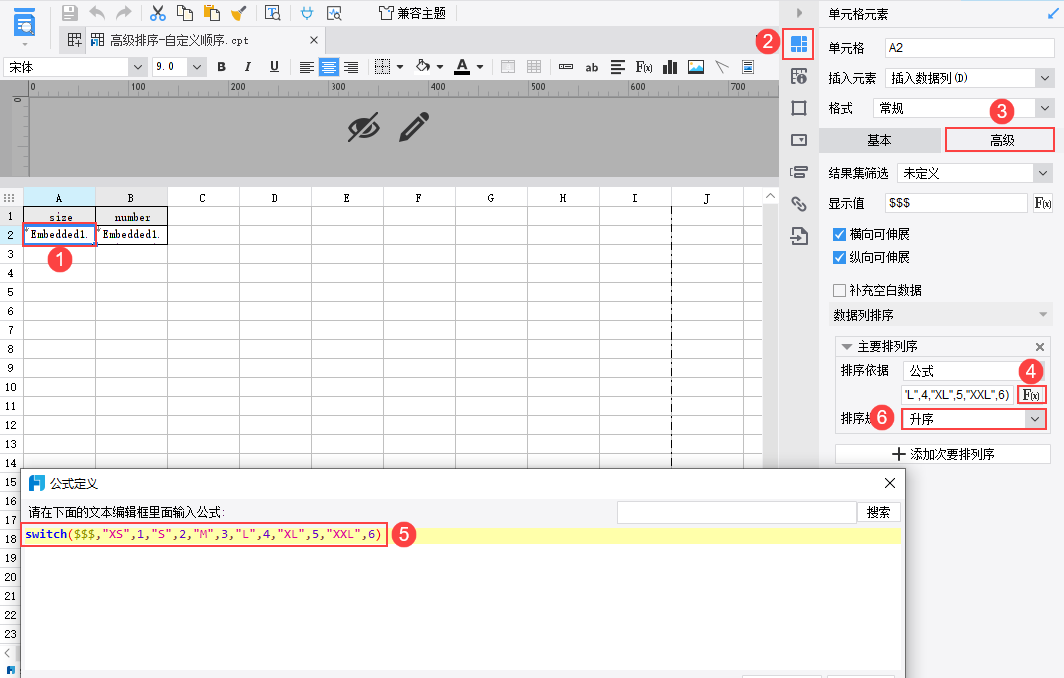Open the 宋体 font family dropdown
Screen dimensions: 1064x678
coord(138,67)
